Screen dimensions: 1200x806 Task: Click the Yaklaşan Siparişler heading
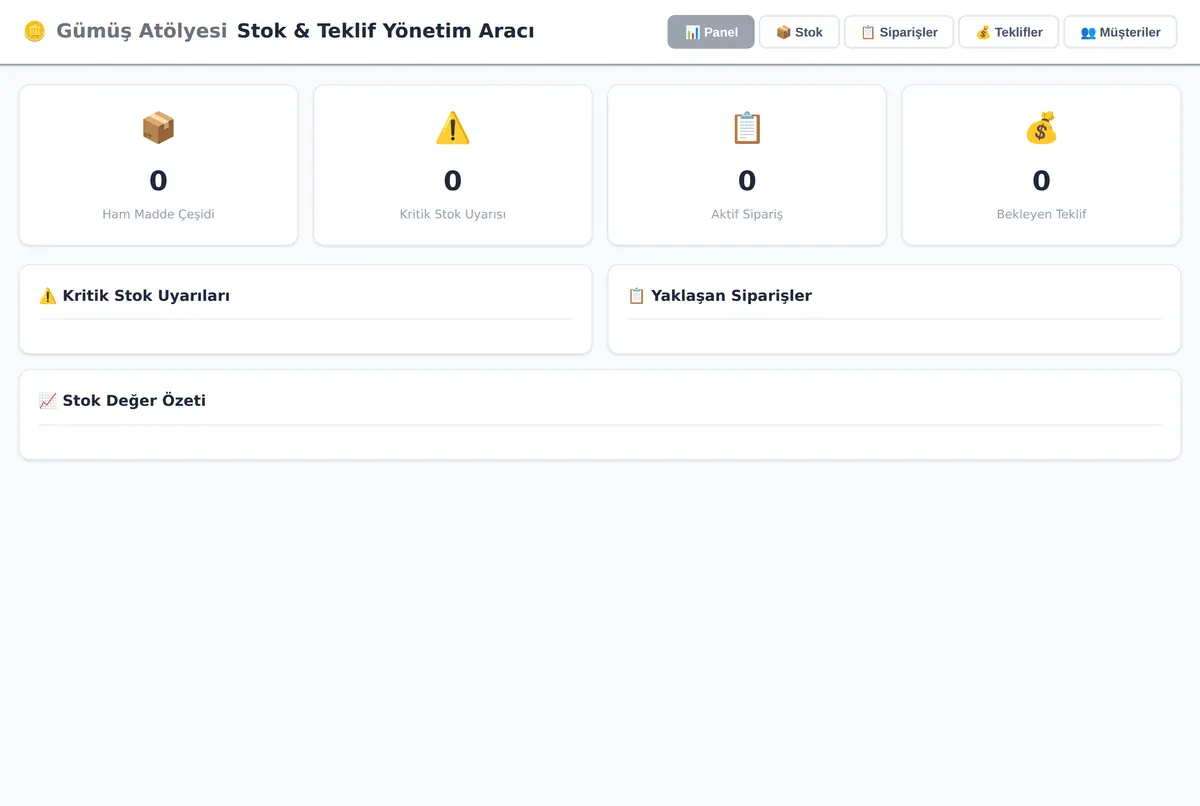click(x=731, y=296)
